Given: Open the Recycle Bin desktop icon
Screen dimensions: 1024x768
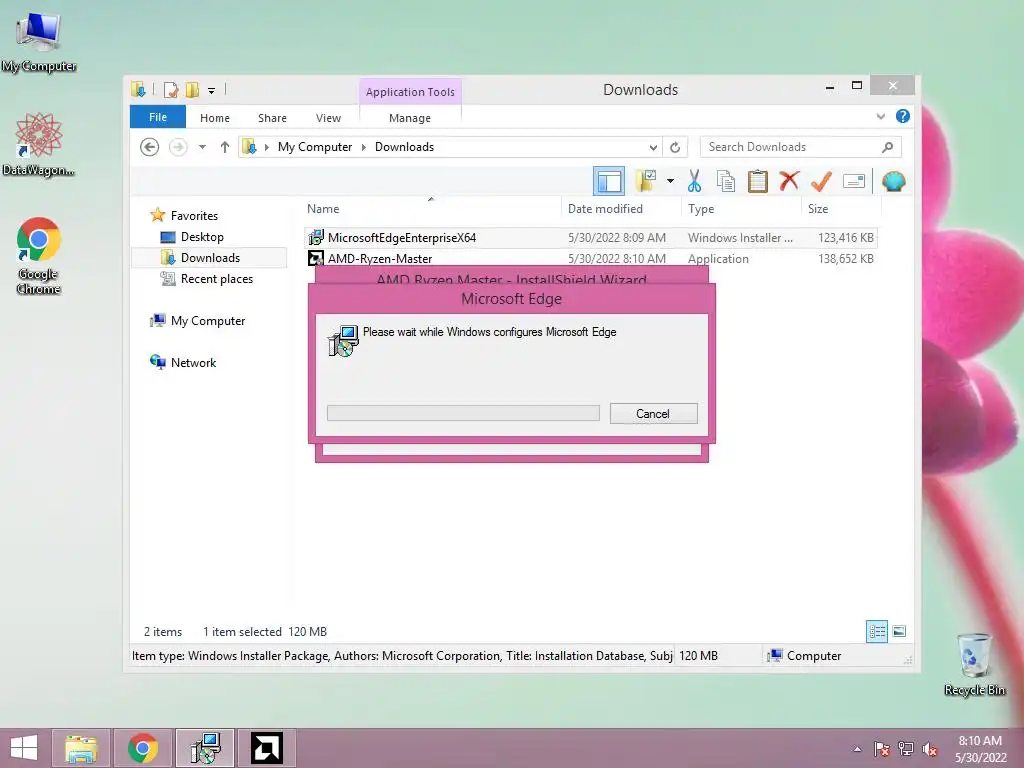Looking at the screenshot, I should pyautogui.click(x=974, y=664).
